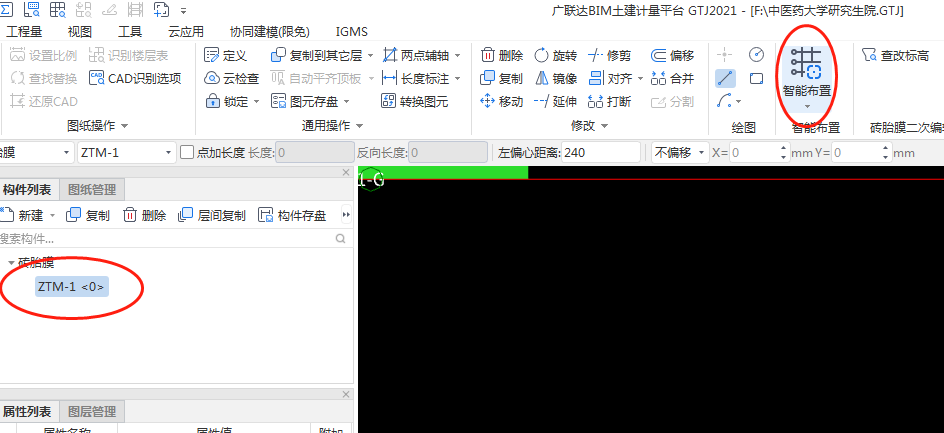Screen dimensions: 944x433
Task: Click the 合并 merge tool
Action: tap(672, 78)
